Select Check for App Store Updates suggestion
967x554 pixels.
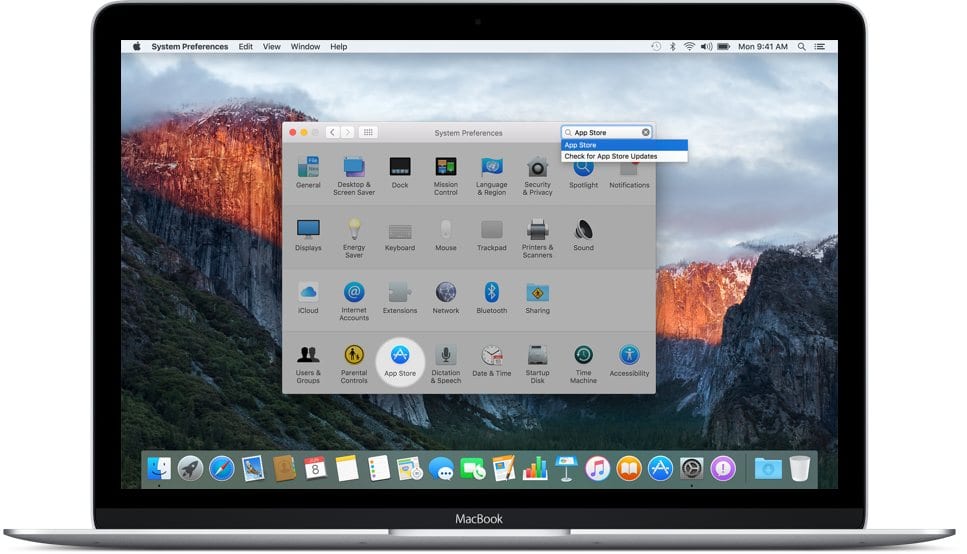click(x=624, y=156)
